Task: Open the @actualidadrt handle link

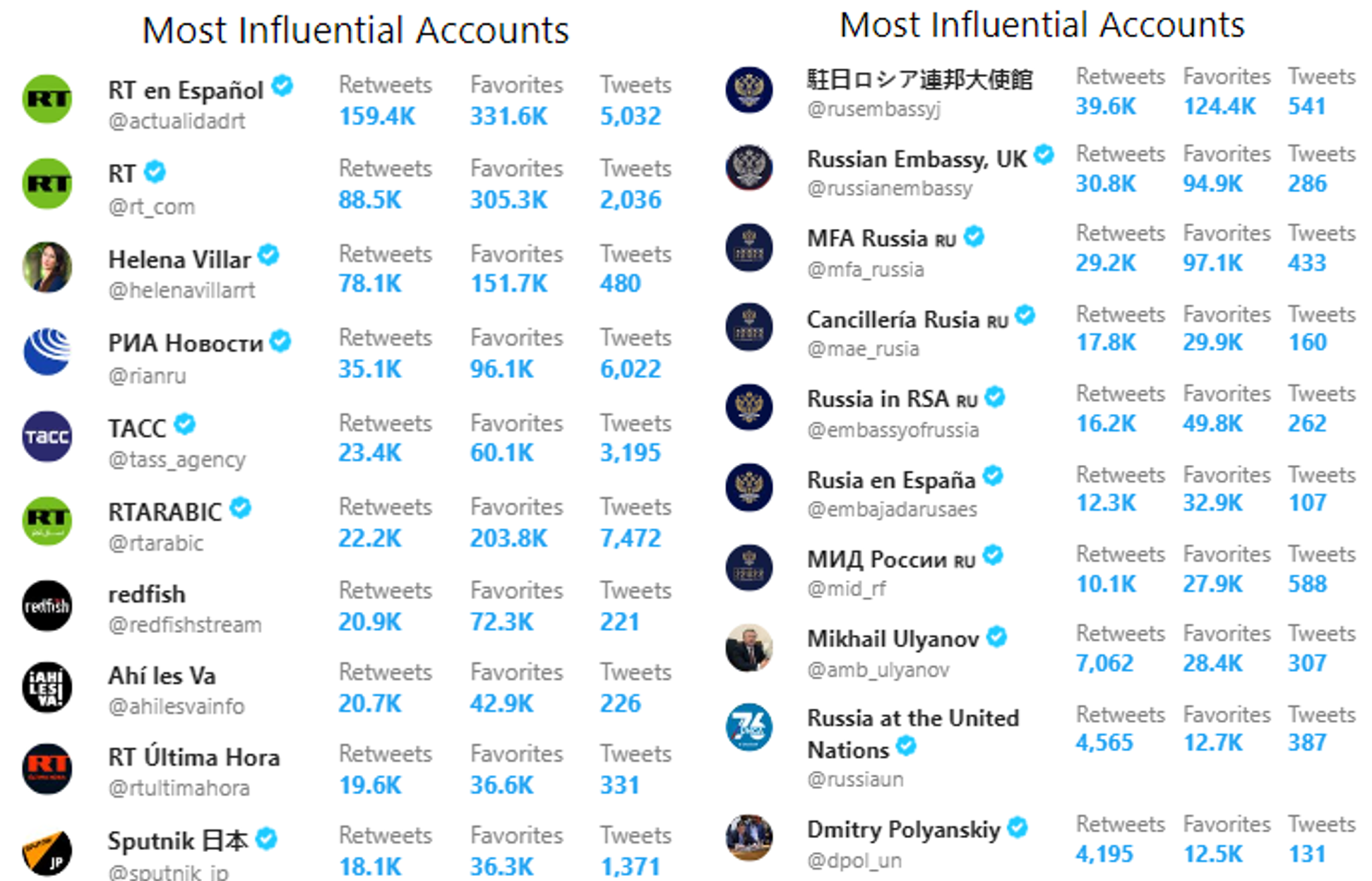Action: 177,122
